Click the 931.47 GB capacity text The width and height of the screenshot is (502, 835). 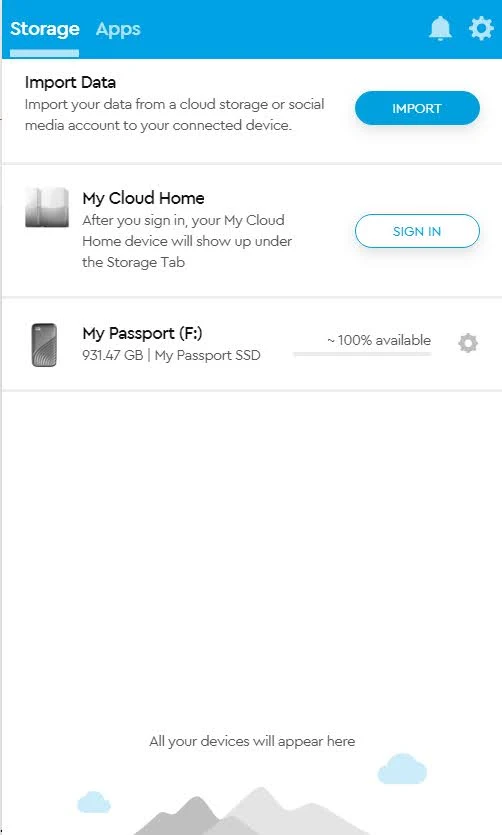[113, 355]
